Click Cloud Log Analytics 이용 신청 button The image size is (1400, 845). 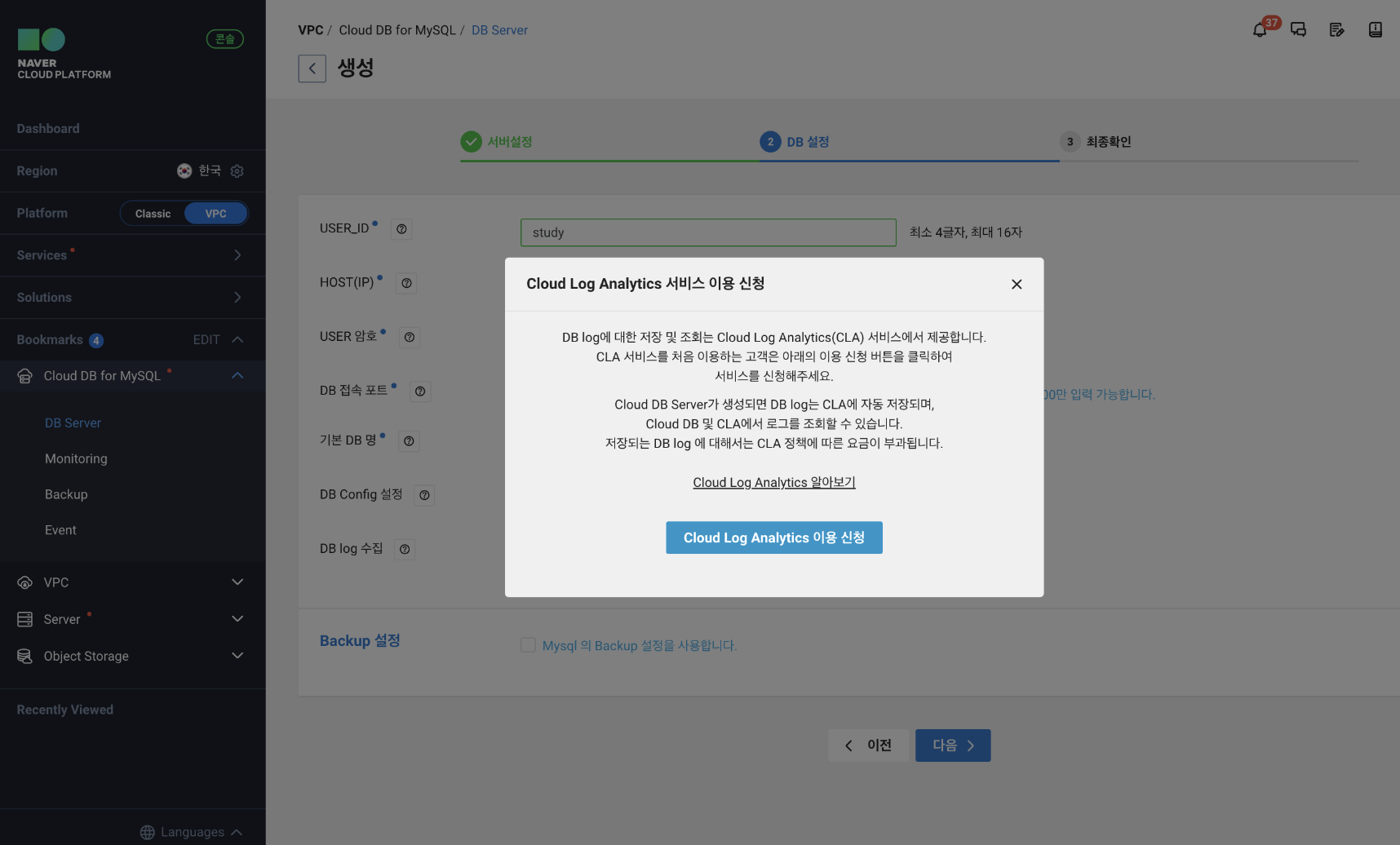click(774, 538)
